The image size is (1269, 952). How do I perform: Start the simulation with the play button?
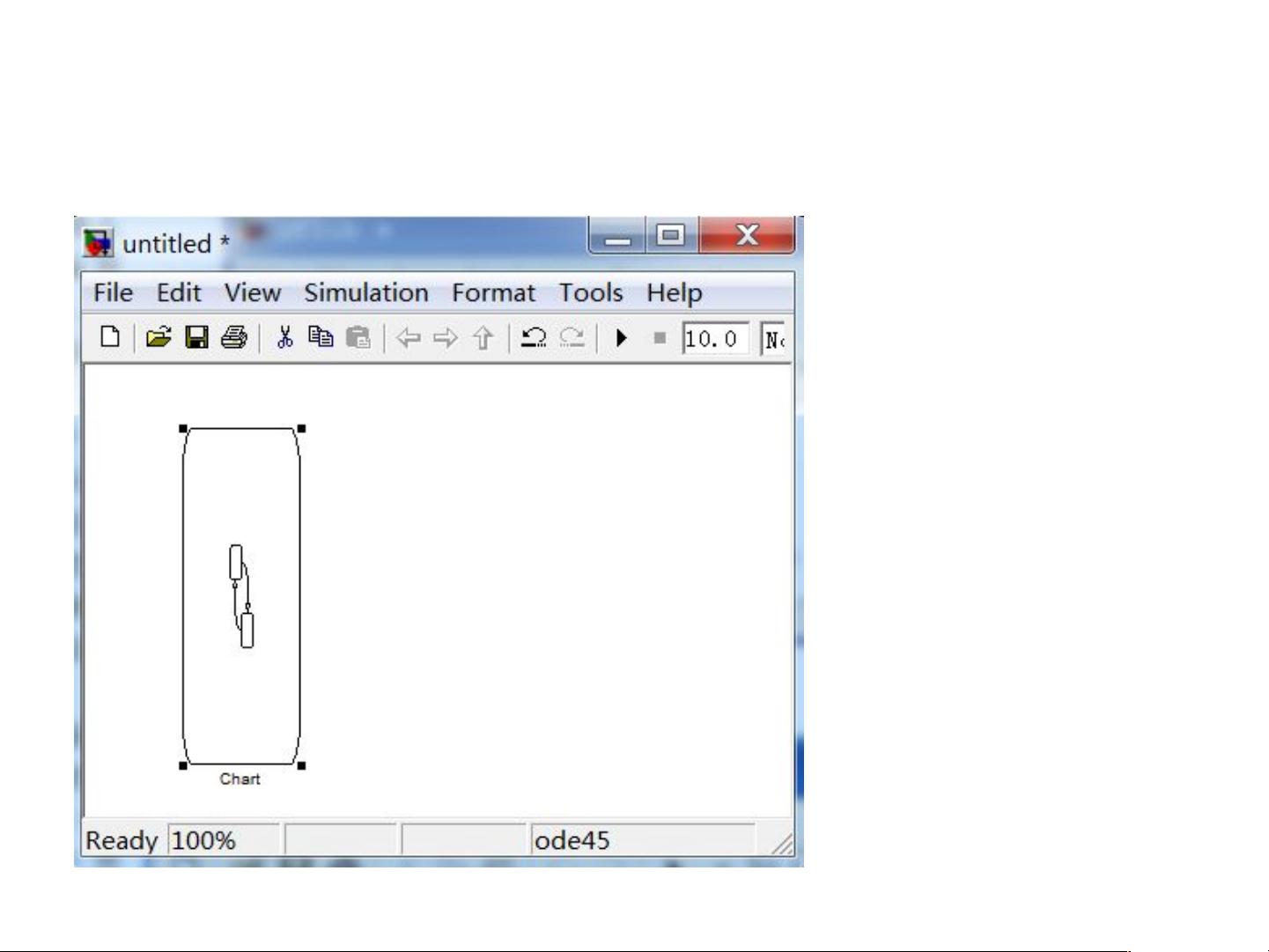[622, 337]
